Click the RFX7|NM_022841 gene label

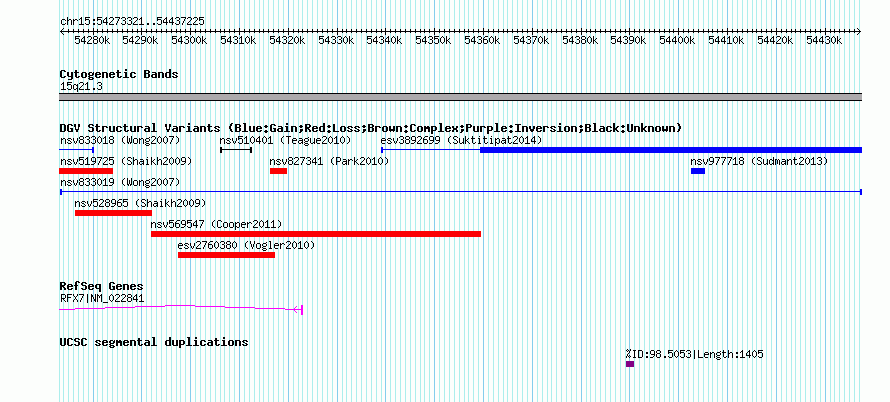102,299
